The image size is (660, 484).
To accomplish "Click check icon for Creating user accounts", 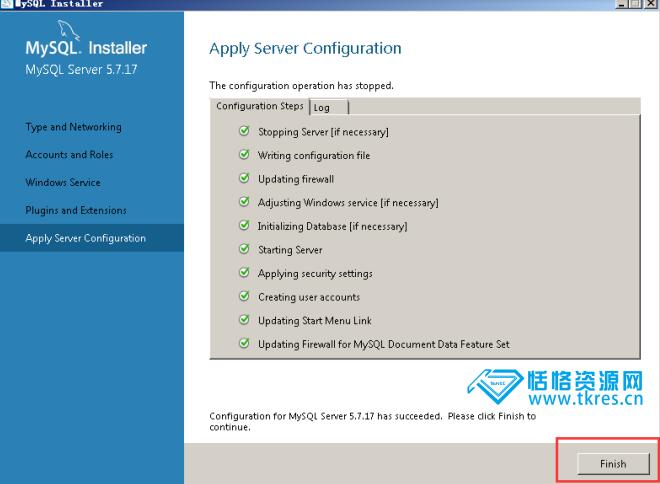I will [244, 297].
